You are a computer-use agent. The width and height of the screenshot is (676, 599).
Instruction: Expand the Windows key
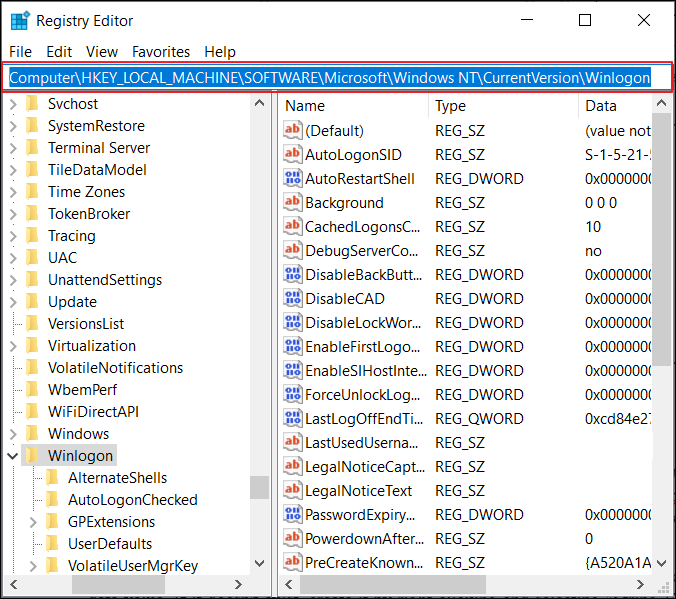[x=13, y=434]
